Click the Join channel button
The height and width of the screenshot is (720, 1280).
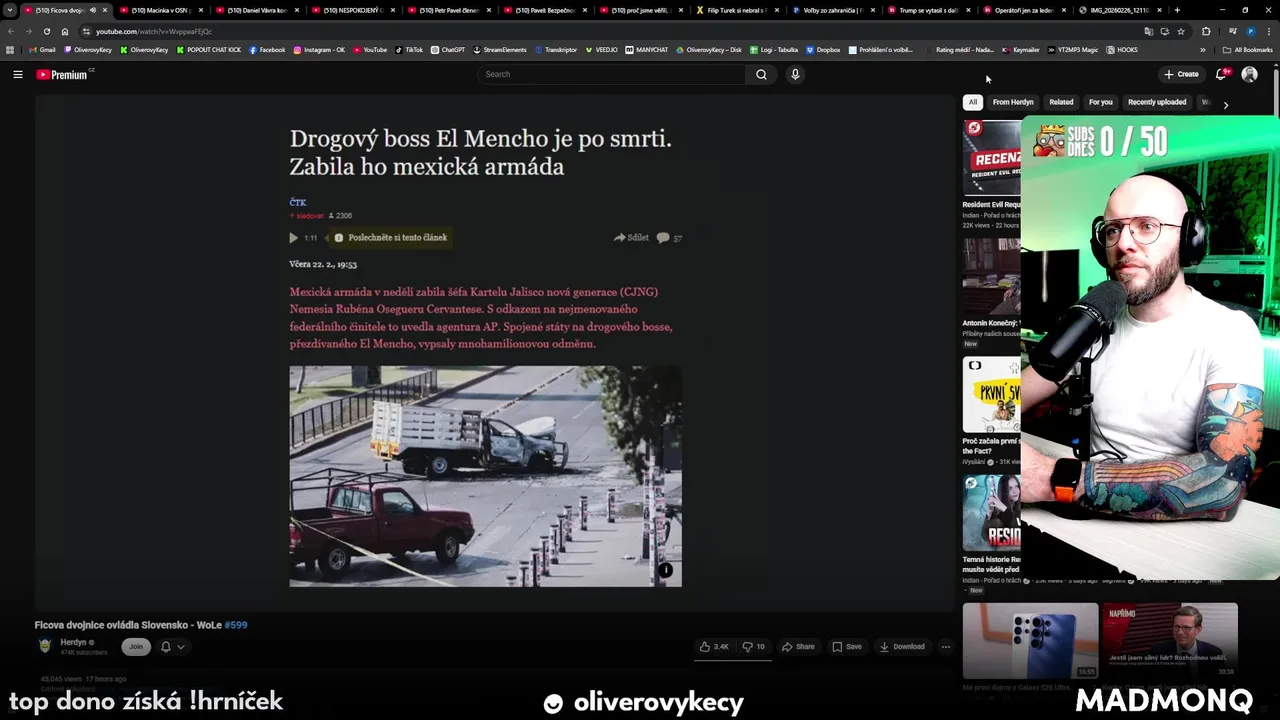(x=136, y=647)
